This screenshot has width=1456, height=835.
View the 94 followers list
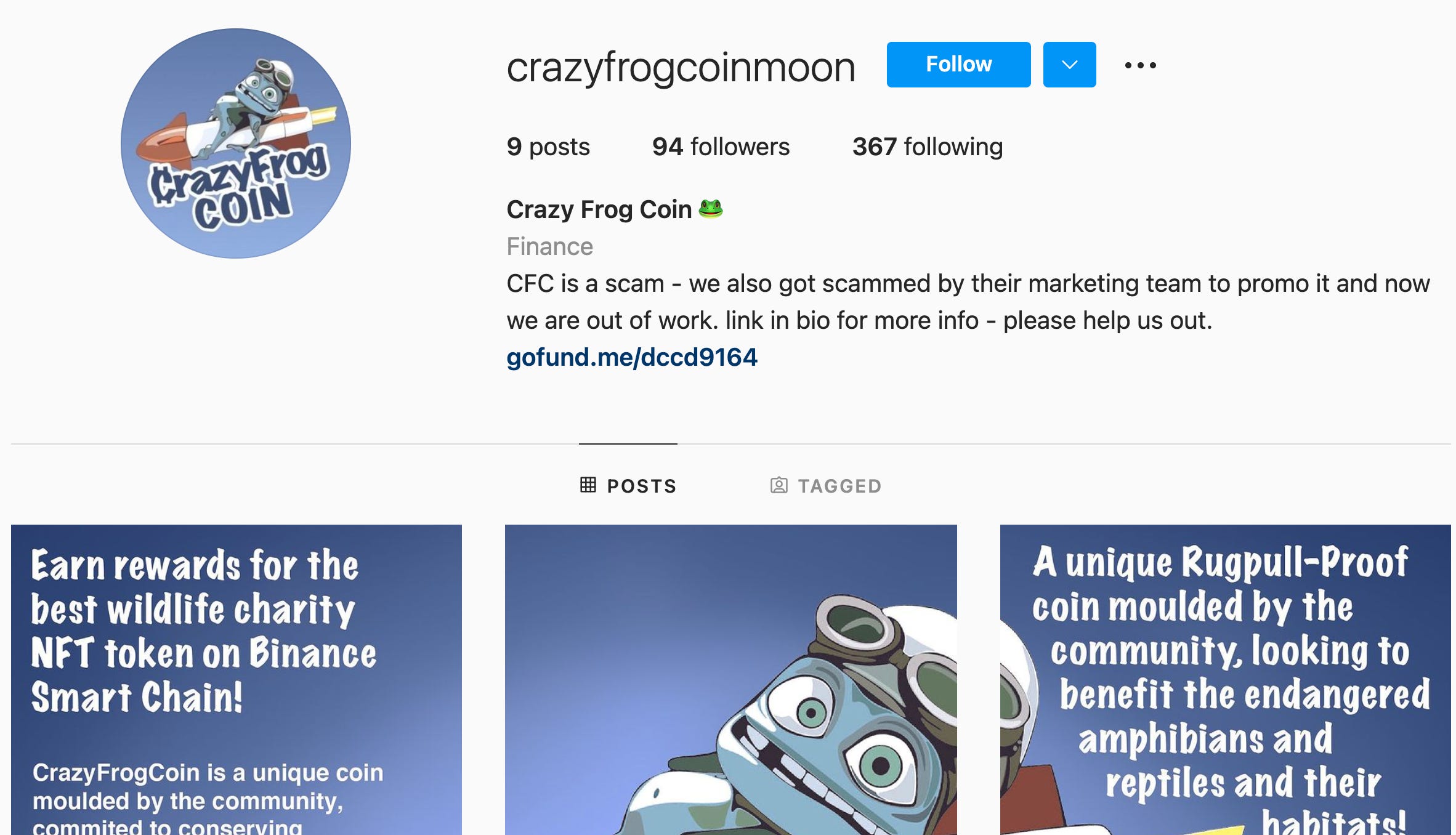(721, 147)
